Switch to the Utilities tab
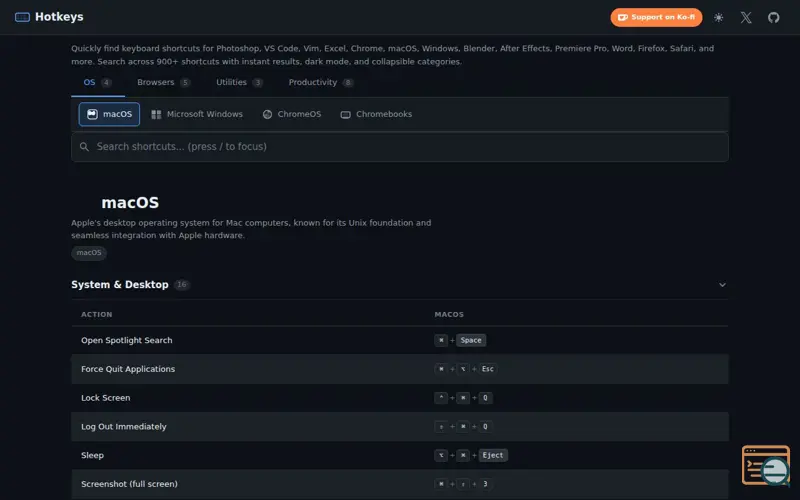Screen dimensions: 800x500 pos(239,83)
